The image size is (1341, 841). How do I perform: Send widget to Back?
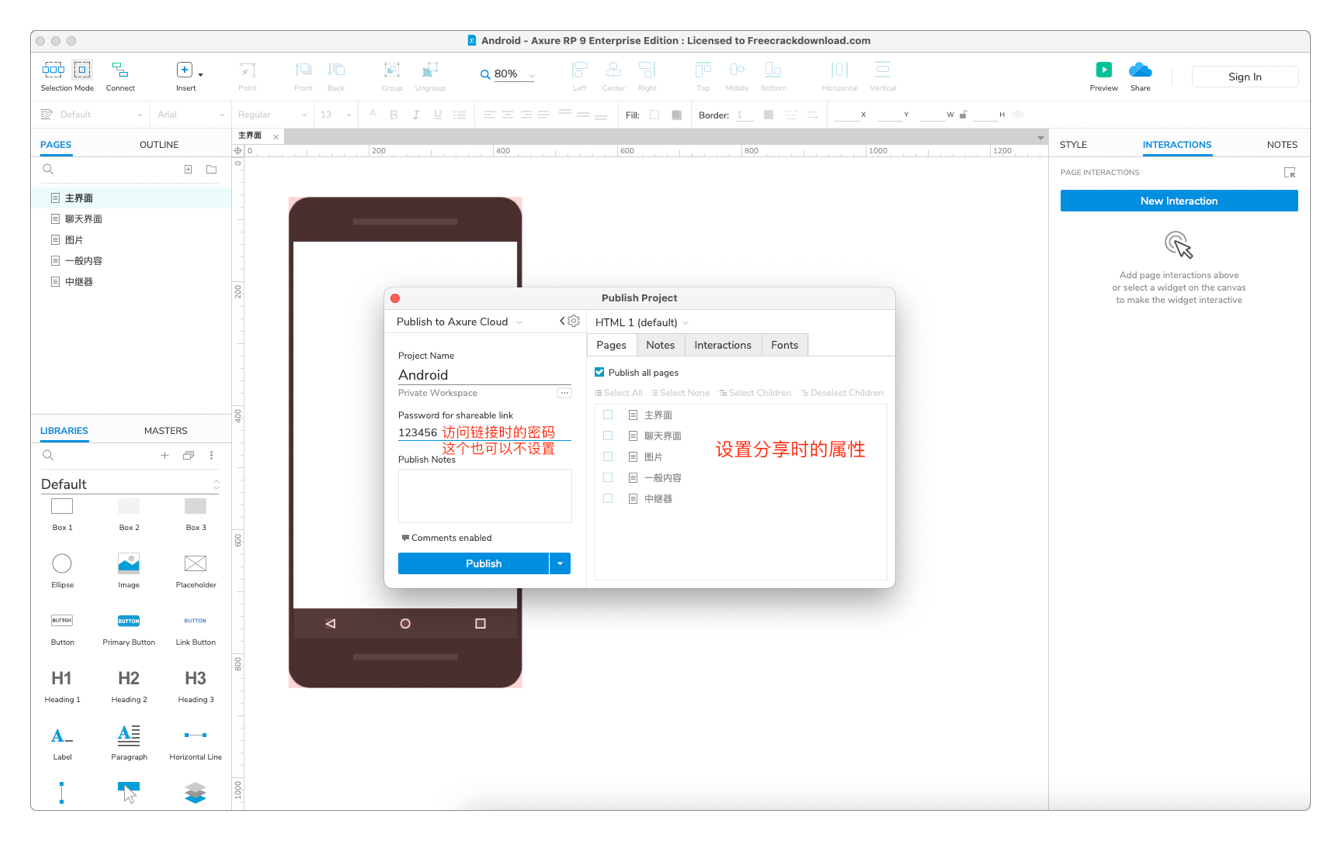click(336, 70)
